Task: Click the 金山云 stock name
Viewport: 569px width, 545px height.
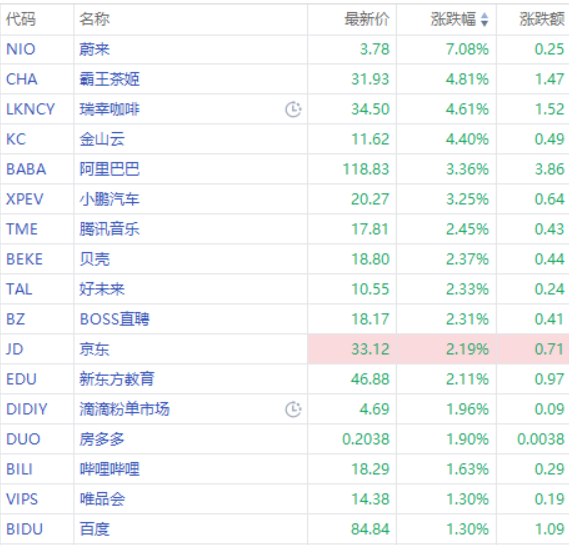Action: [102, 139]
